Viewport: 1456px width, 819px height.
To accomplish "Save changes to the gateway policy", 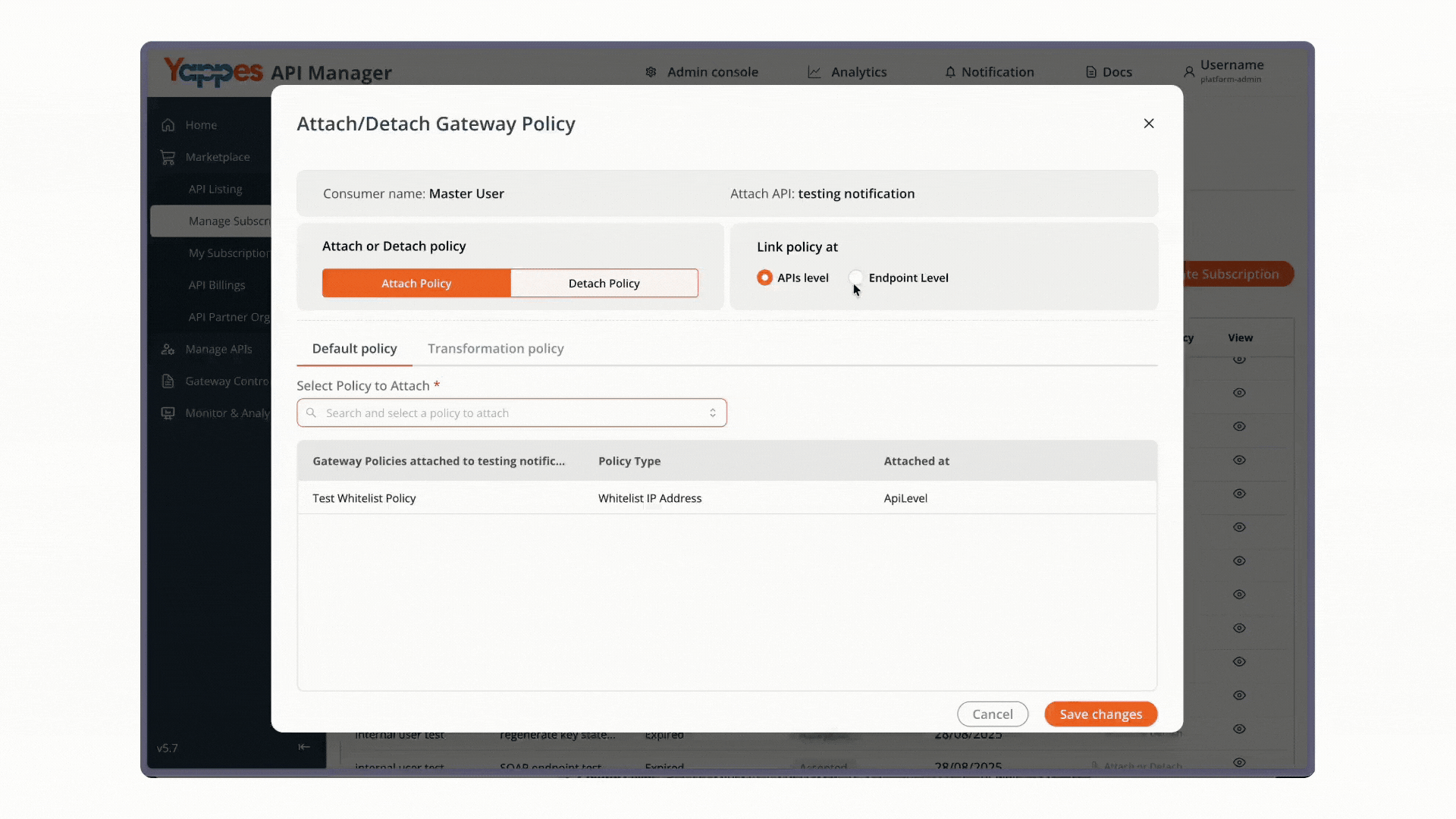I will pos(1100,714).
